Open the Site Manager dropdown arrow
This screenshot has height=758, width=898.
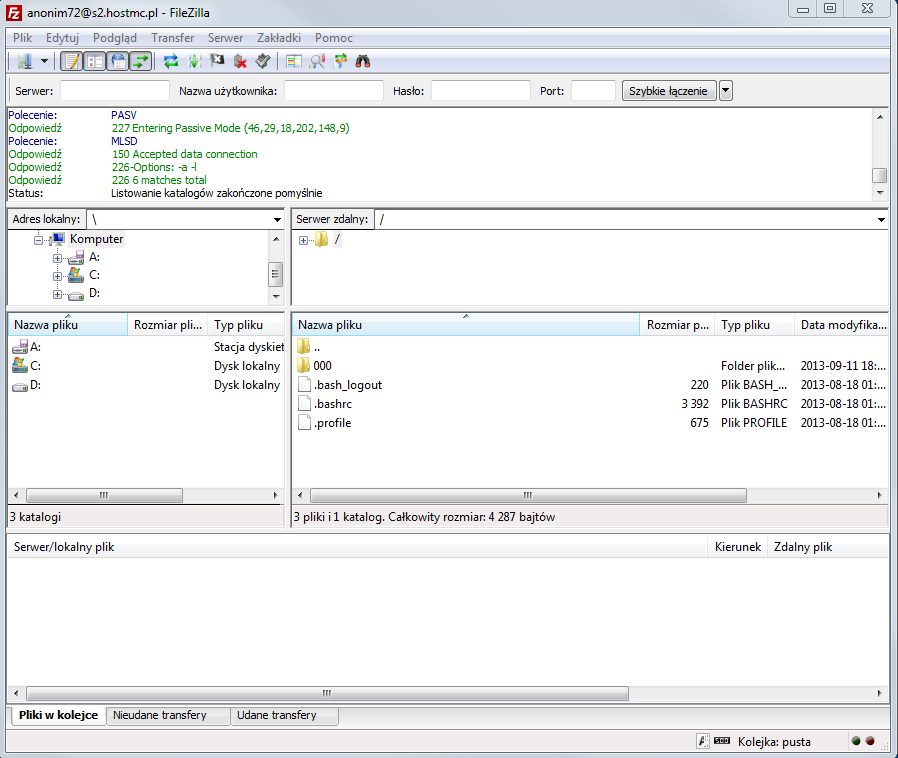point(45,61)
